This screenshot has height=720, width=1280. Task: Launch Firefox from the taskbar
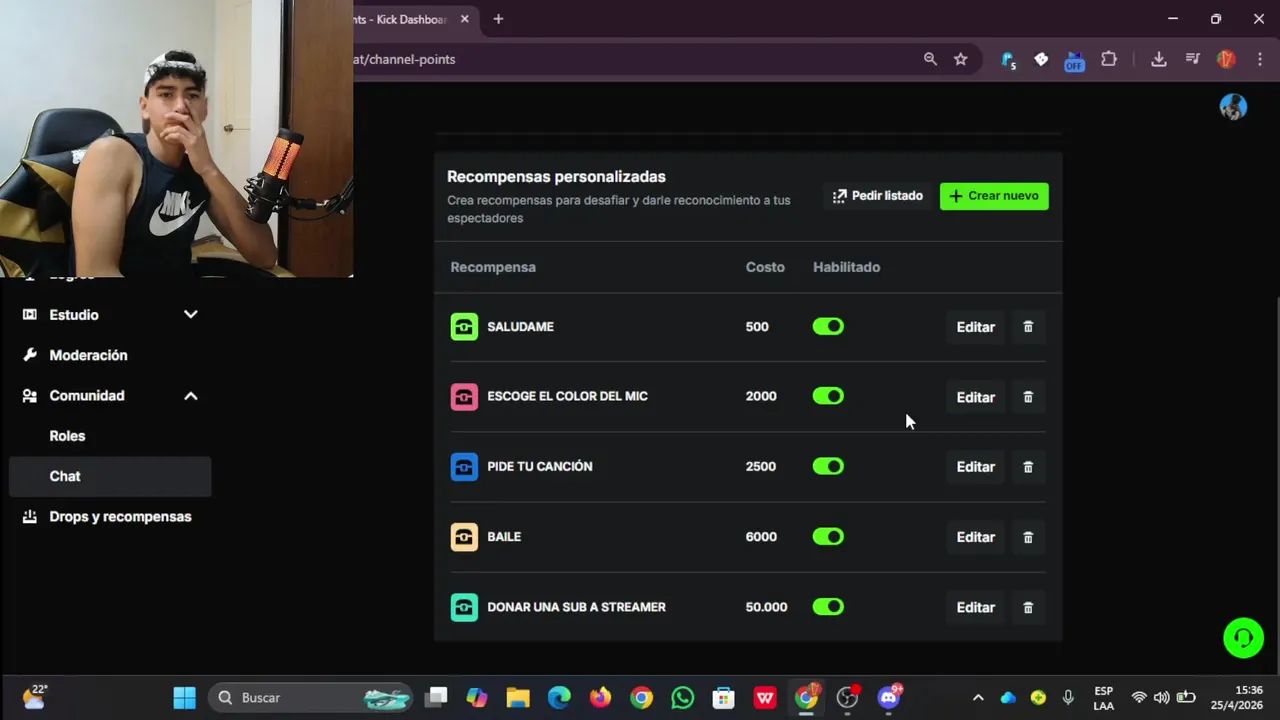coord(600,697)
